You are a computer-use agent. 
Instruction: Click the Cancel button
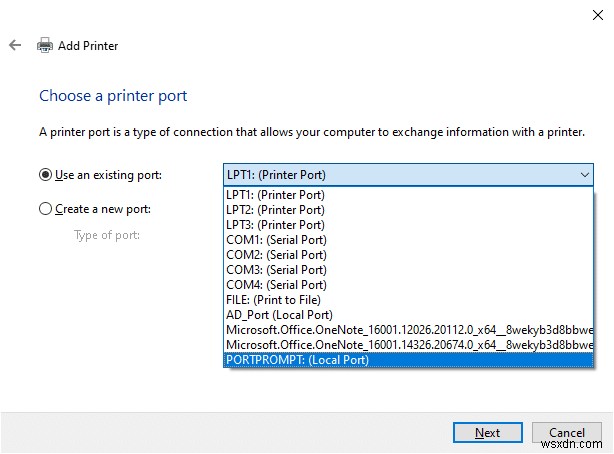pyautogui.click(x=567, y=432)
